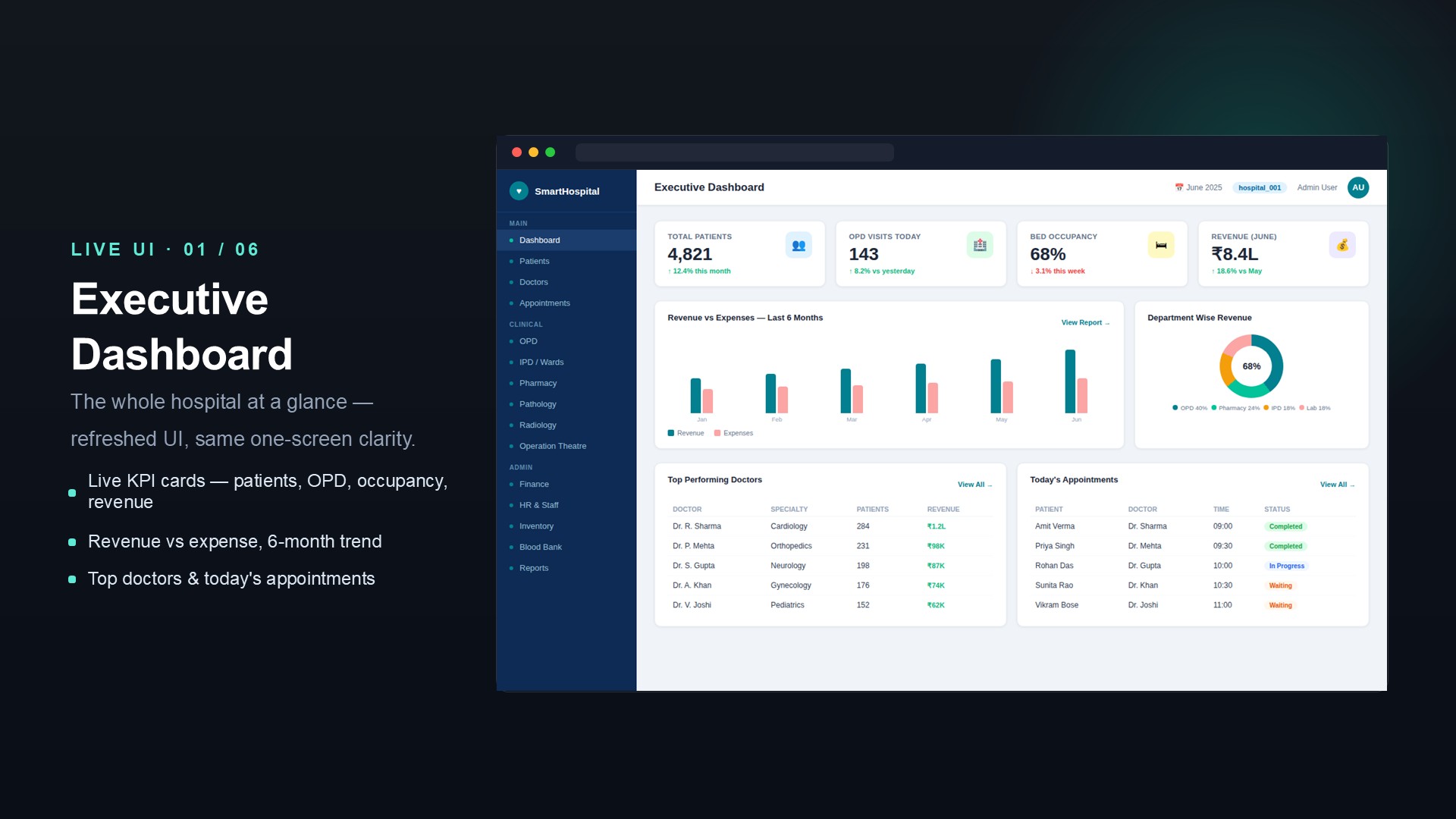Click the In Progress status badge
Image resolution: width=1456 pixels, height=819 pixels.
tap(1287, 566)
